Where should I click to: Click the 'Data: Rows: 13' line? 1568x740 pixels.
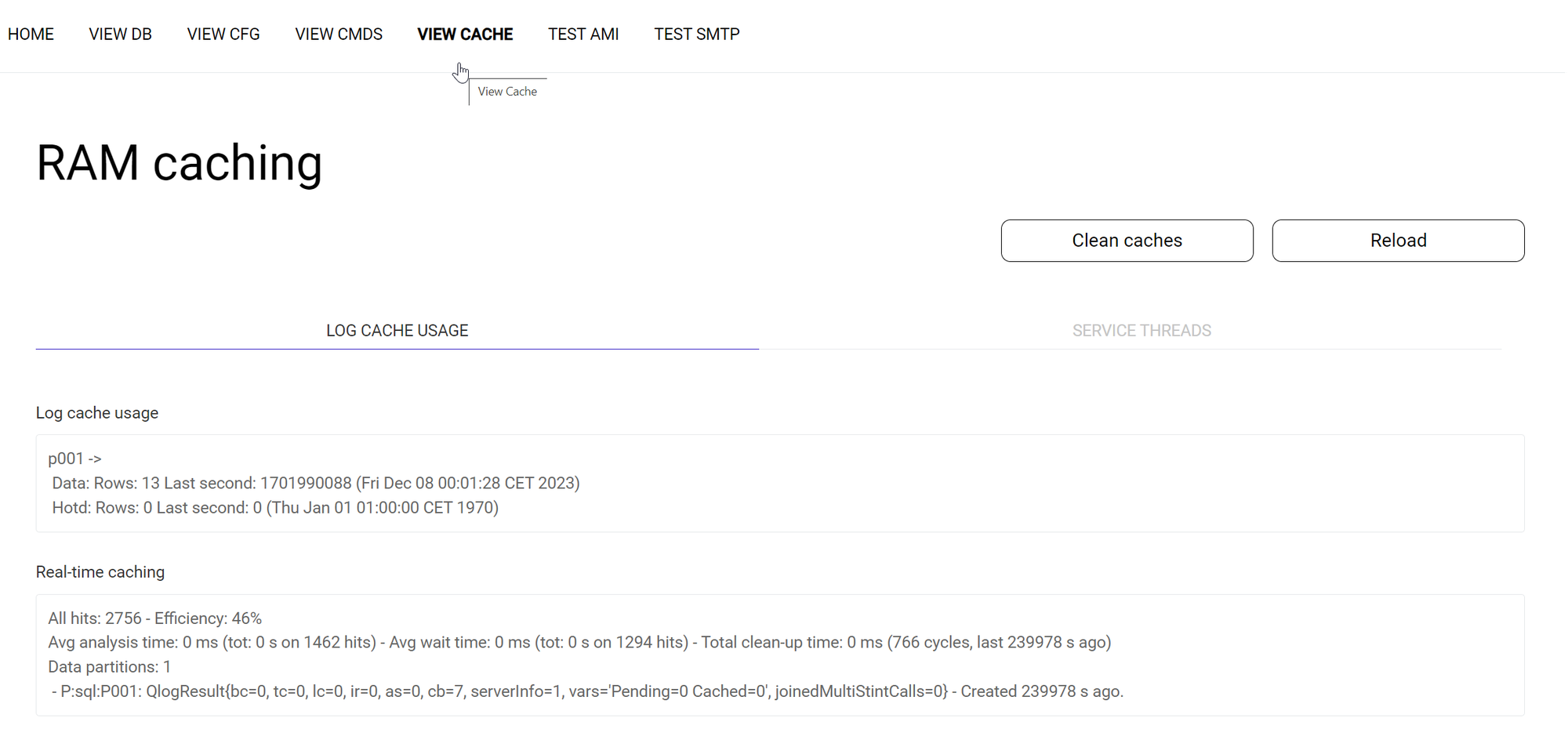pyautogui.click(x=315, y=483)
